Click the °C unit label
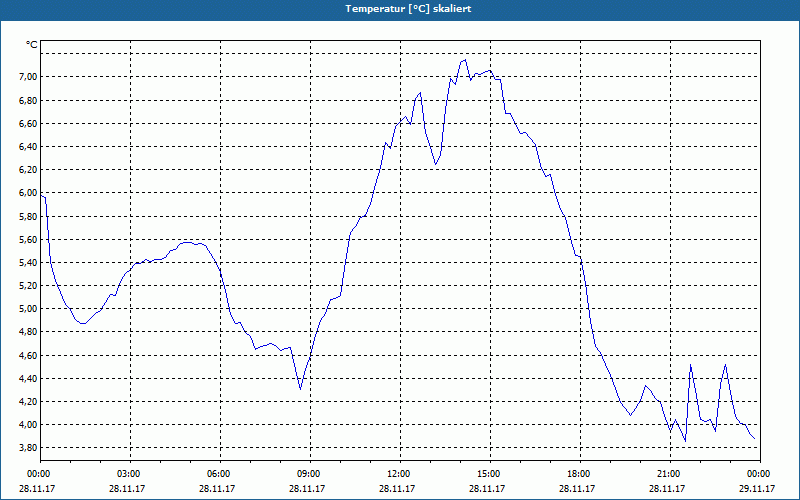The image size is (800, 500). 32,45
